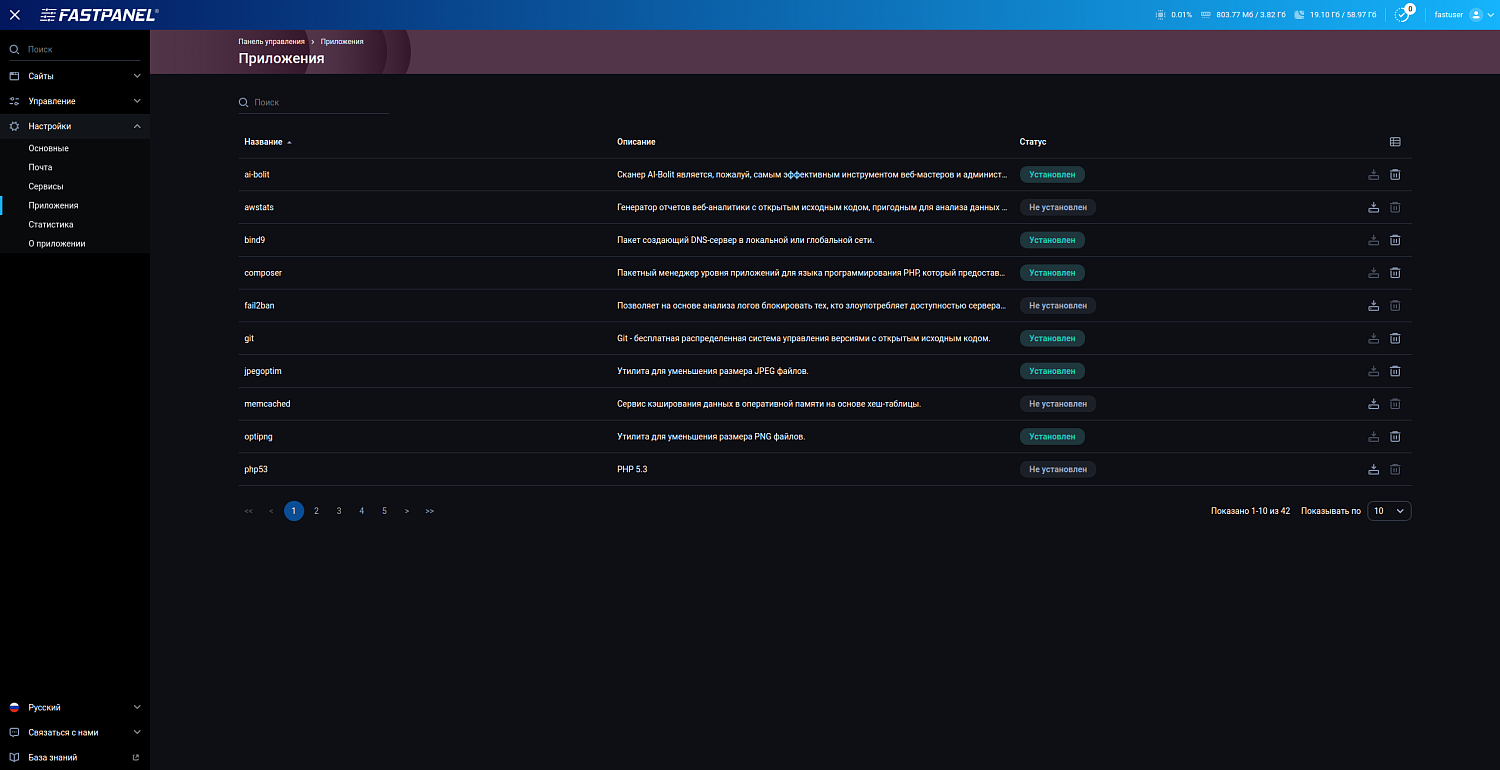
Task: Click delete icon for bind9
Action: (1395, 240)
